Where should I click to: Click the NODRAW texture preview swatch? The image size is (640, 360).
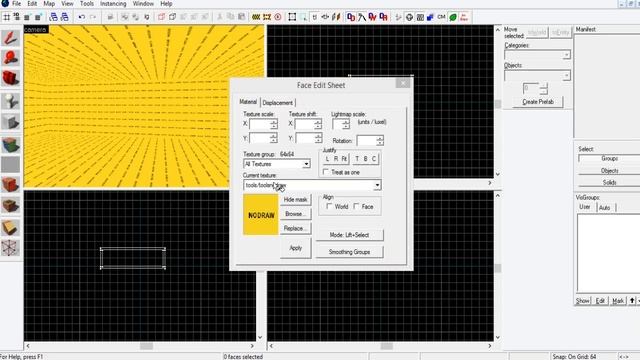pyautogui.click(x=261, y=215)
